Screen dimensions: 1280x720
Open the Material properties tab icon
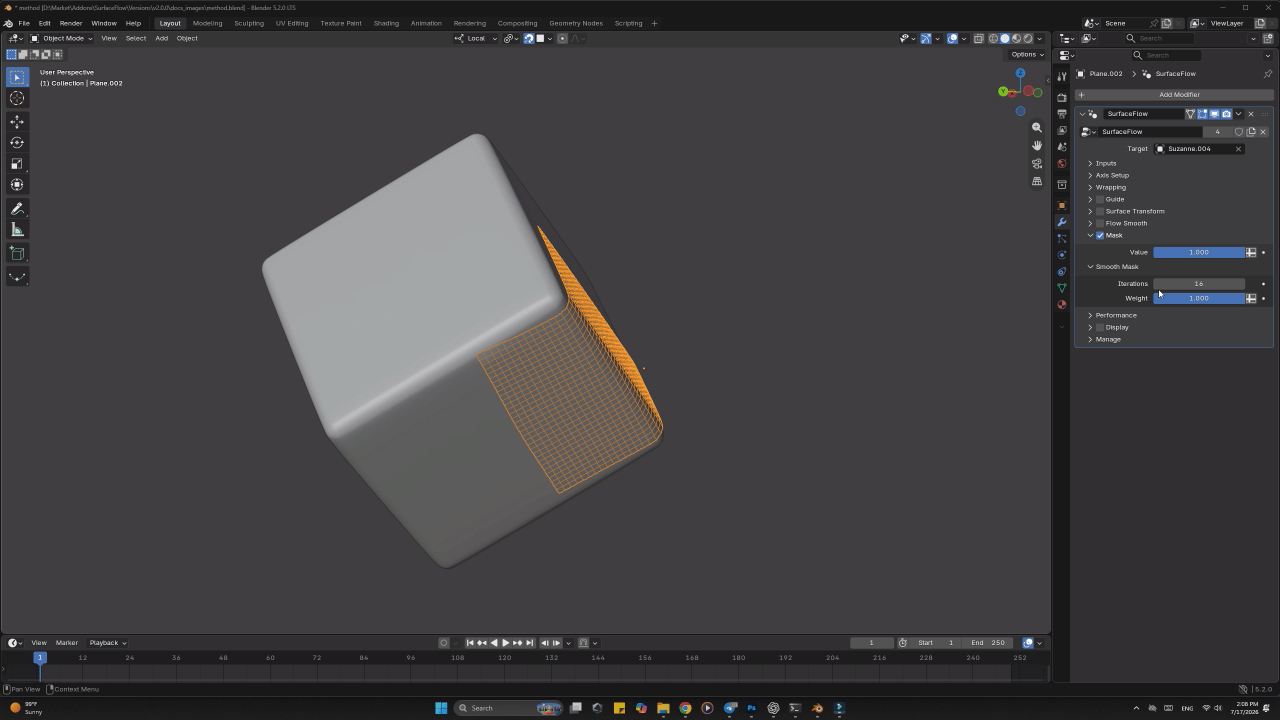pos(1062,304)
